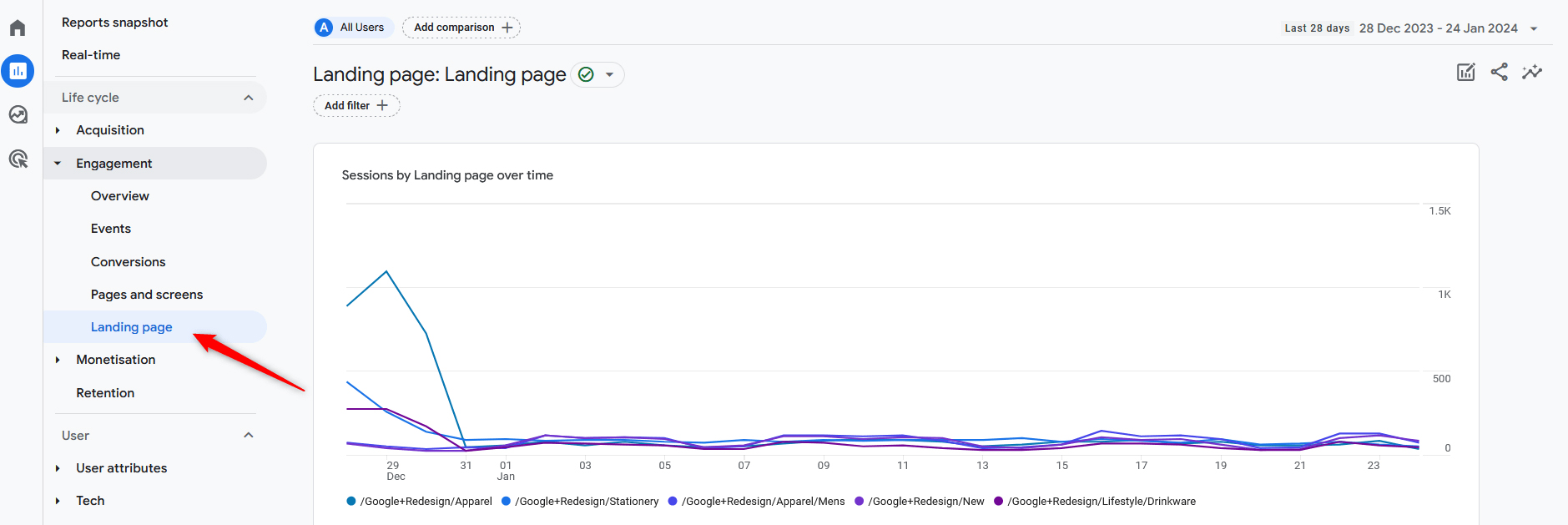The image size is (1568, 525).
Task: Open the Explore icon in left rail
Action: (x=18, y=114)
